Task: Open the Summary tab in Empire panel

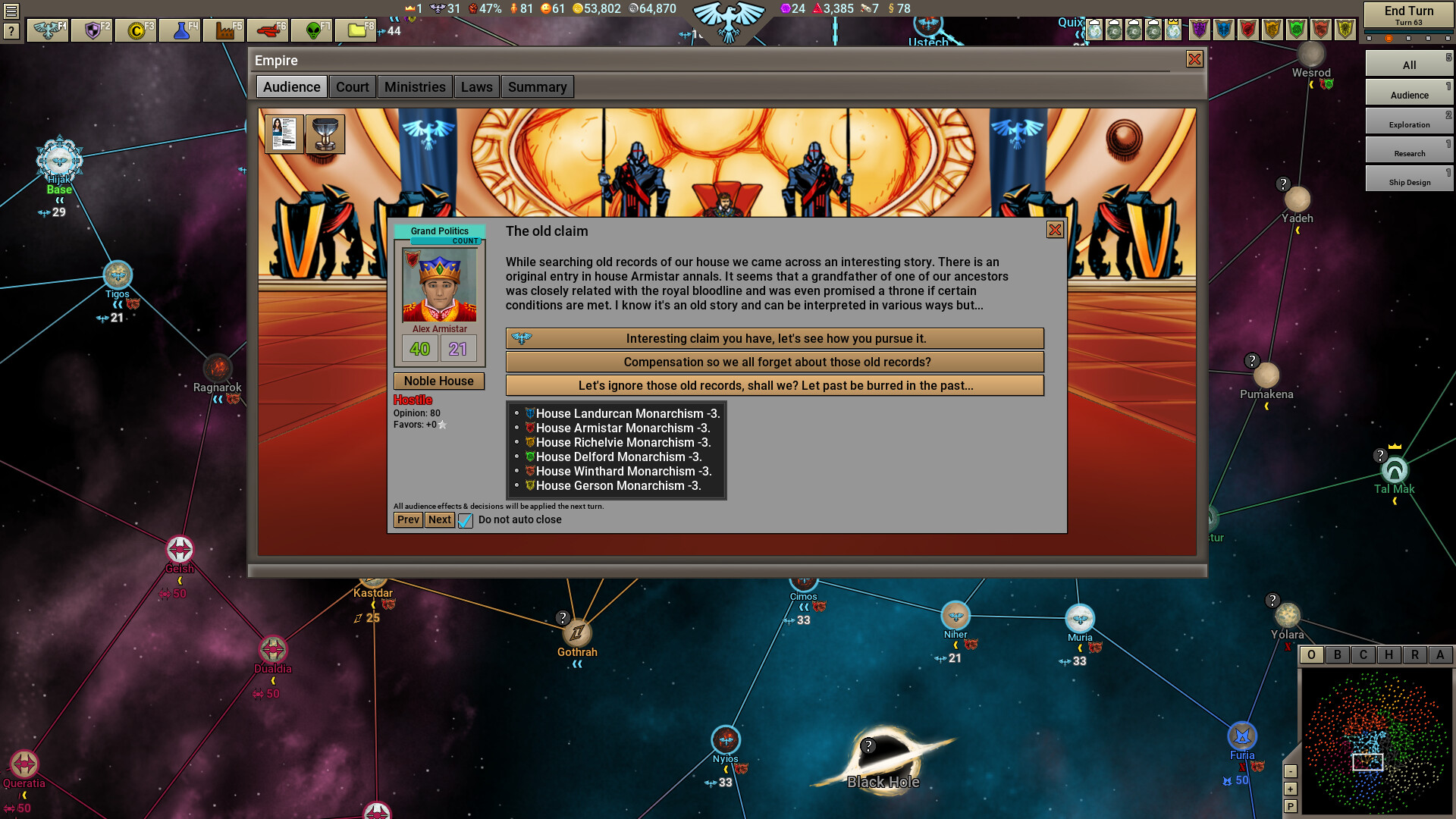Action: pyautogui.click(x=537, y=86)
